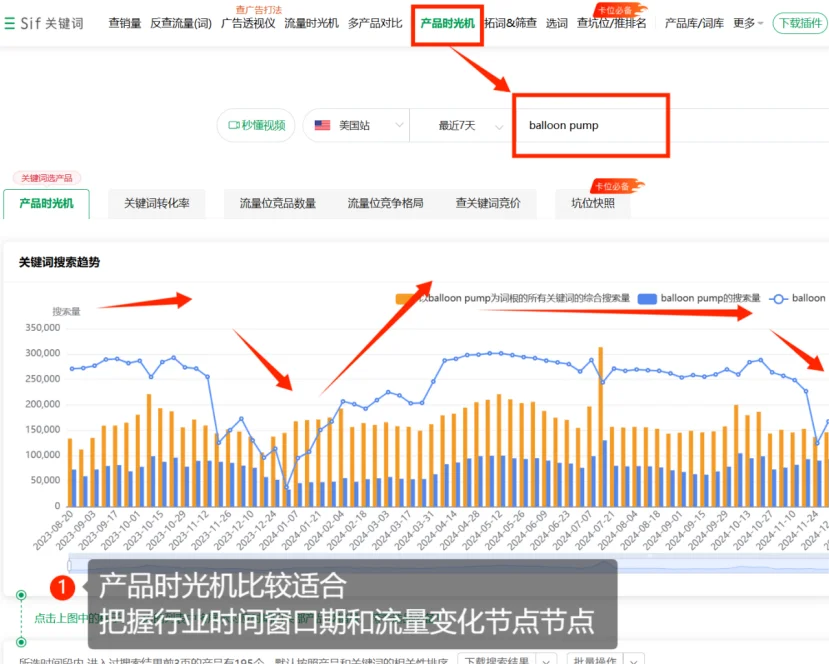
Task: Open 查销量 in the top navigation
Action: click(125, 23)
